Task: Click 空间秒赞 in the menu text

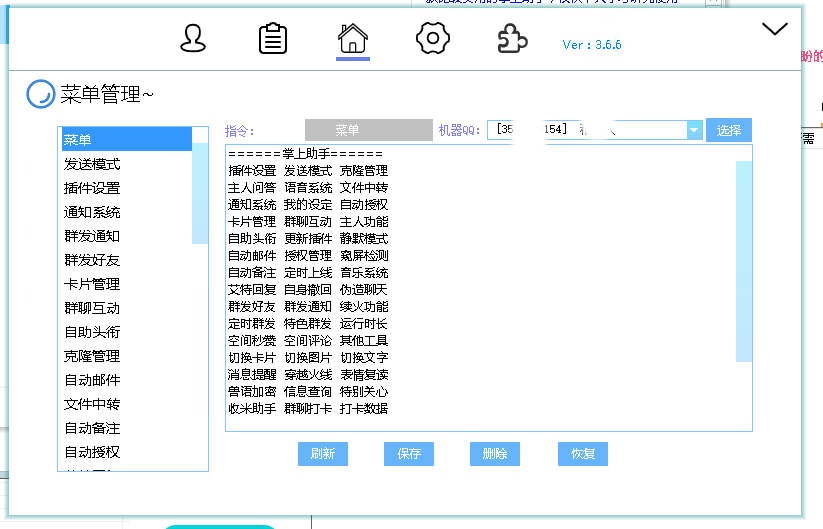Action: tap(252, 341)
